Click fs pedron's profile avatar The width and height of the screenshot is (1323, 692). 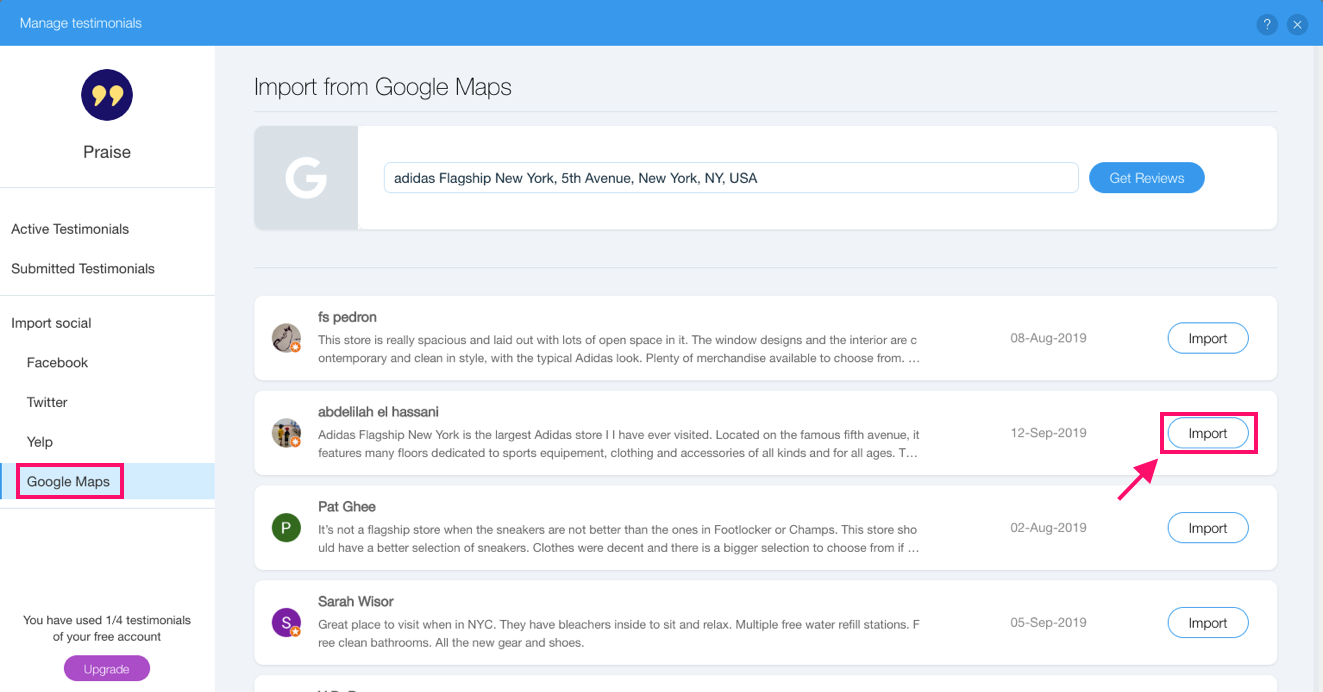click(x=286, y=337)
